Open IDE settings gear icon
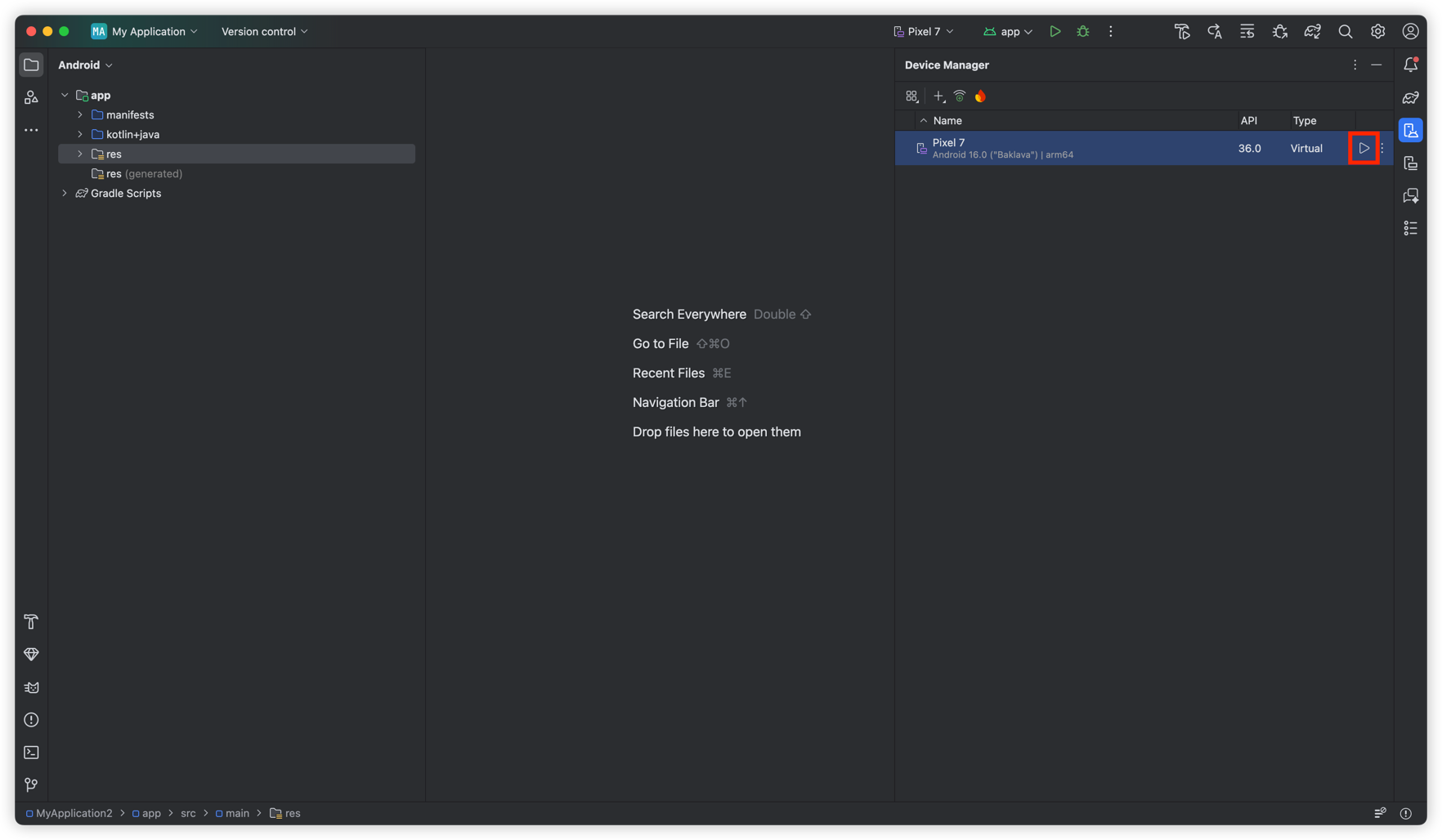Image resolution: width=1442 pixels, height=840 pixels. pyautogui.click(x=1377, y=32)
